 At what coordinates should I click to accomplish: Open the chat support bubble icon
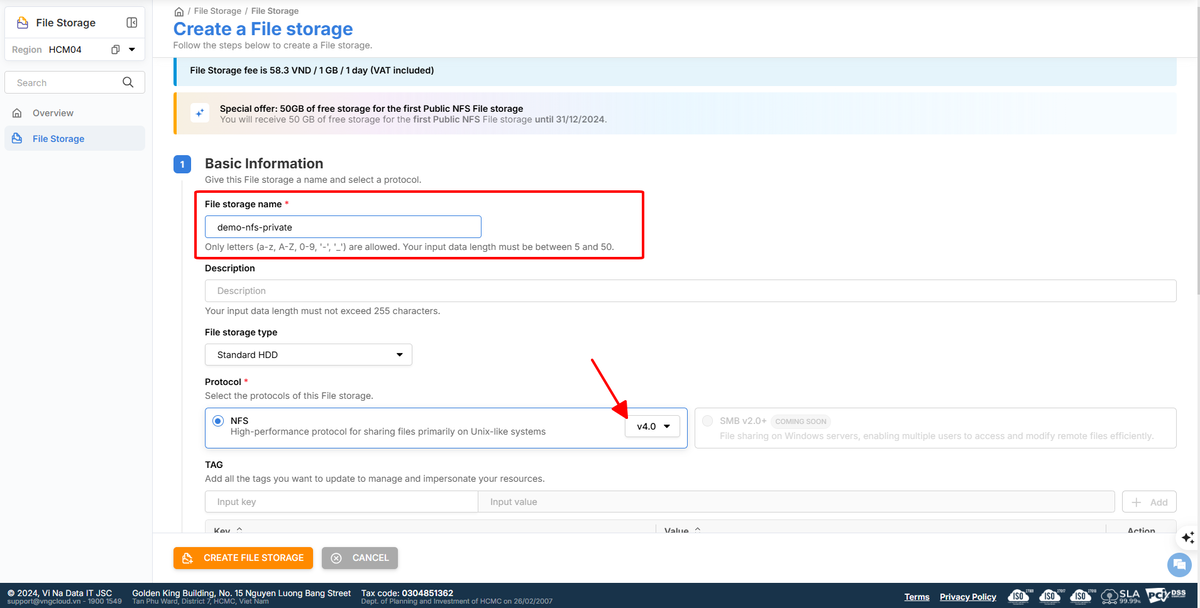click(x=1180, y=565)
